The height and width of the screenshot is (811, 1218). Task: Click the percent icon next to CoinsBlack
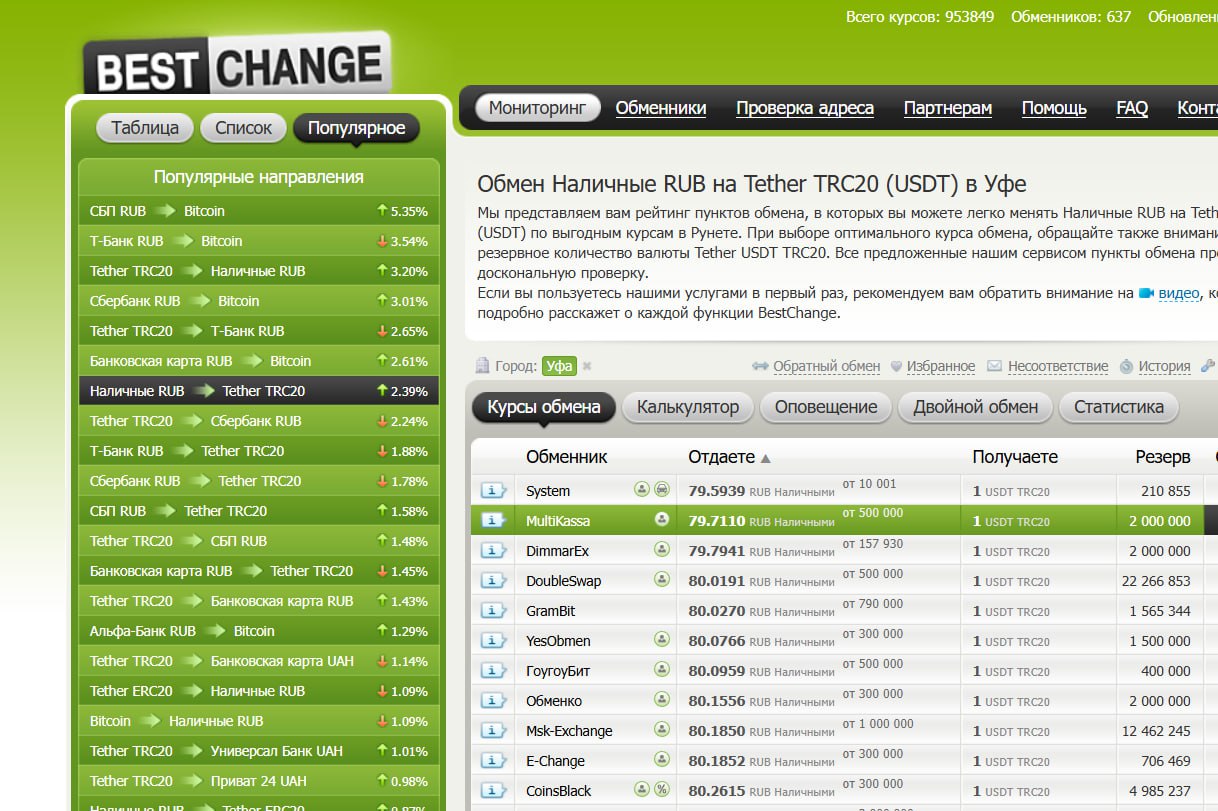pyautogui.click(x=661, y=790)
